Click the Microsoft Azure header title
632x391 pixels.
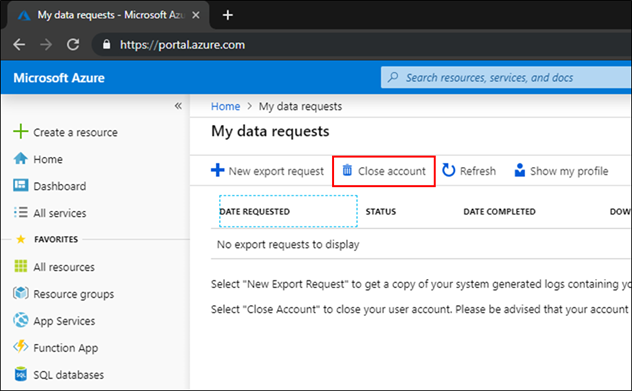(59, 77)
